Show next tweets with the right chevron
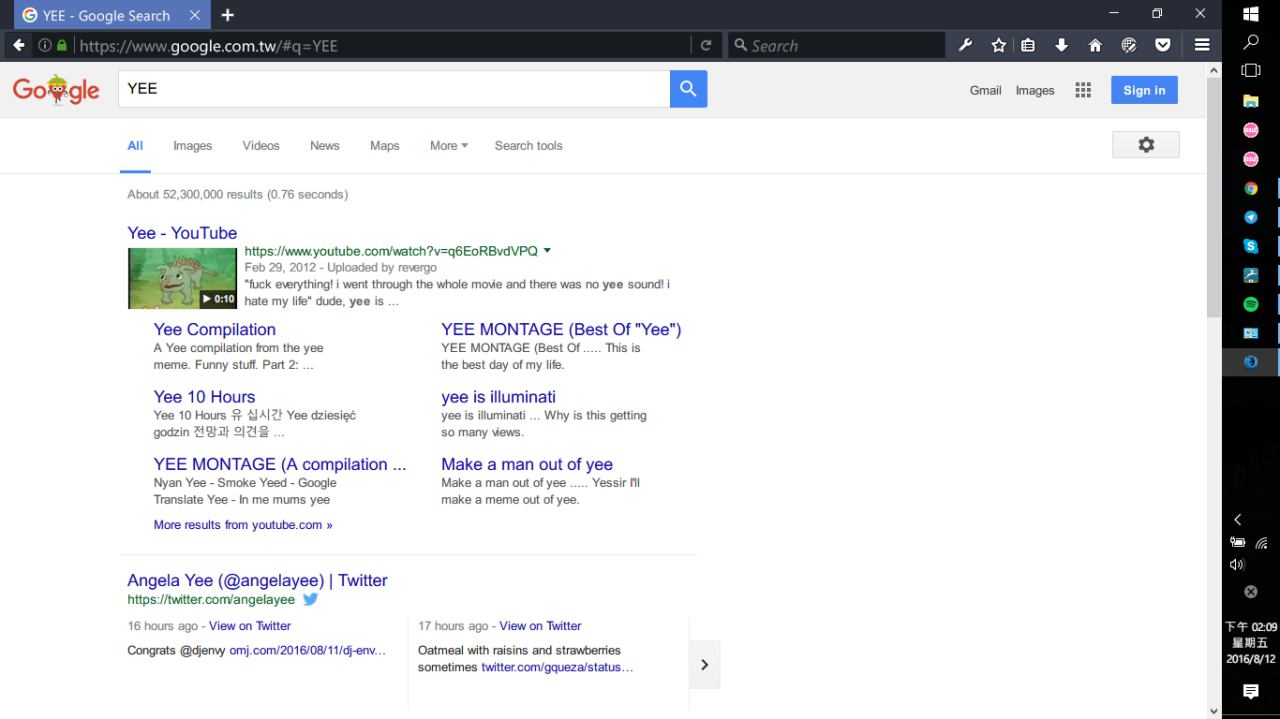Screen dimensions: 1280x719 (x=704, y=665)
